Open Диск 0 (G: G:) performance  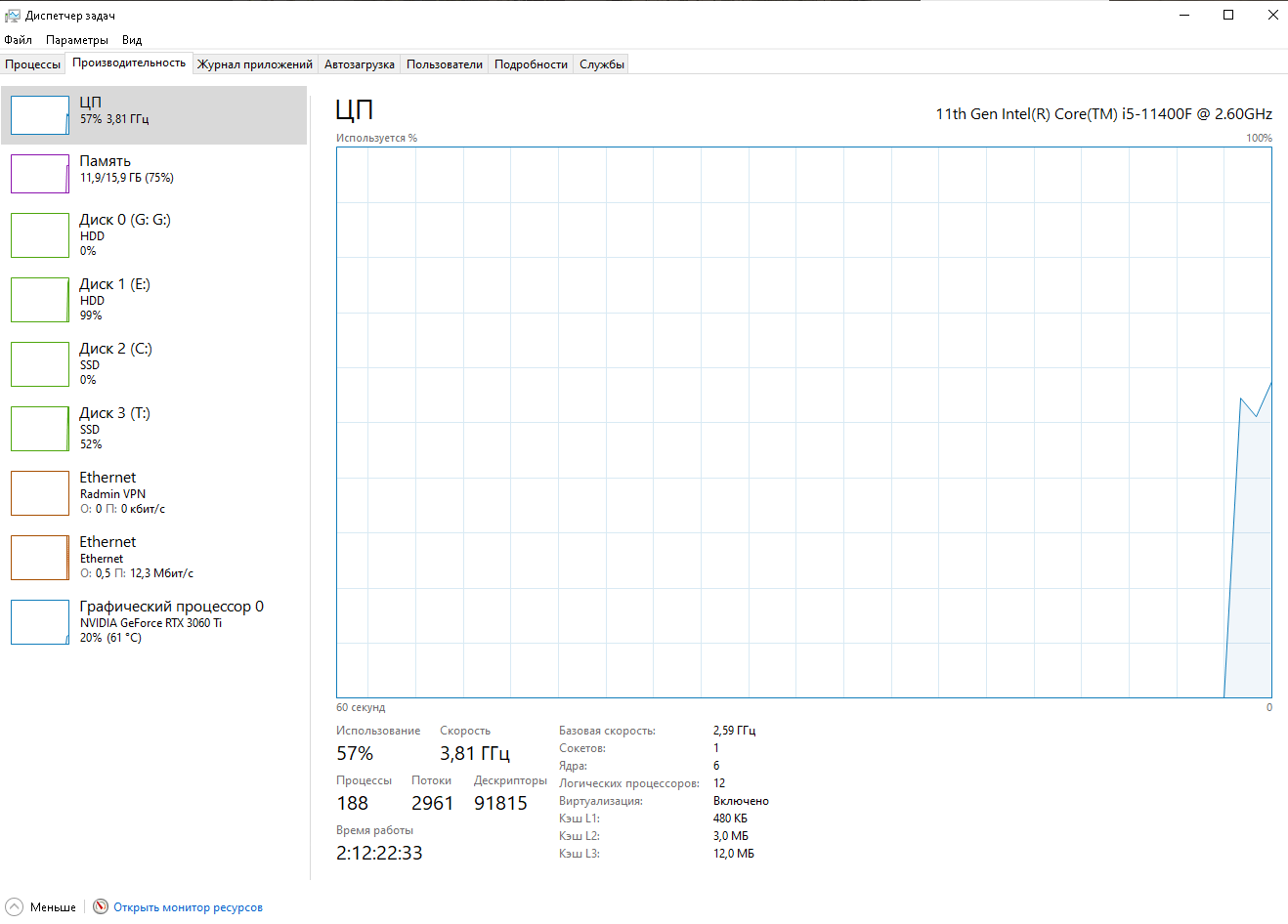coord(125,234)
